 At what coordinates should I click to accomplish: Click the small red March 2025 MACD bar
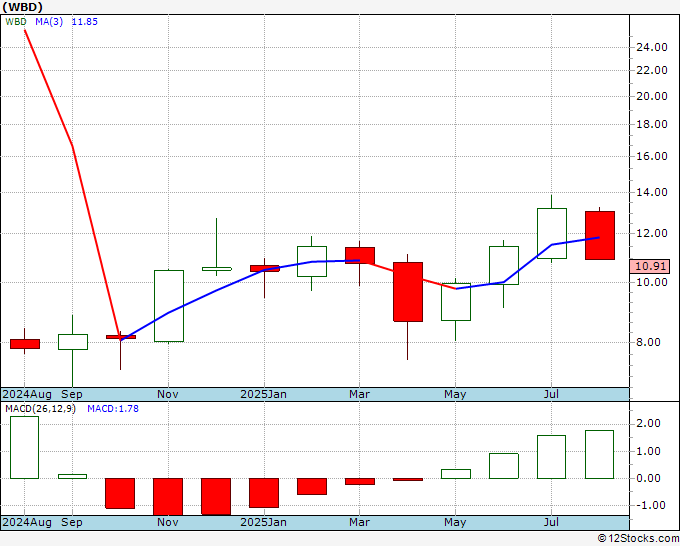click(x=360, y=481)
